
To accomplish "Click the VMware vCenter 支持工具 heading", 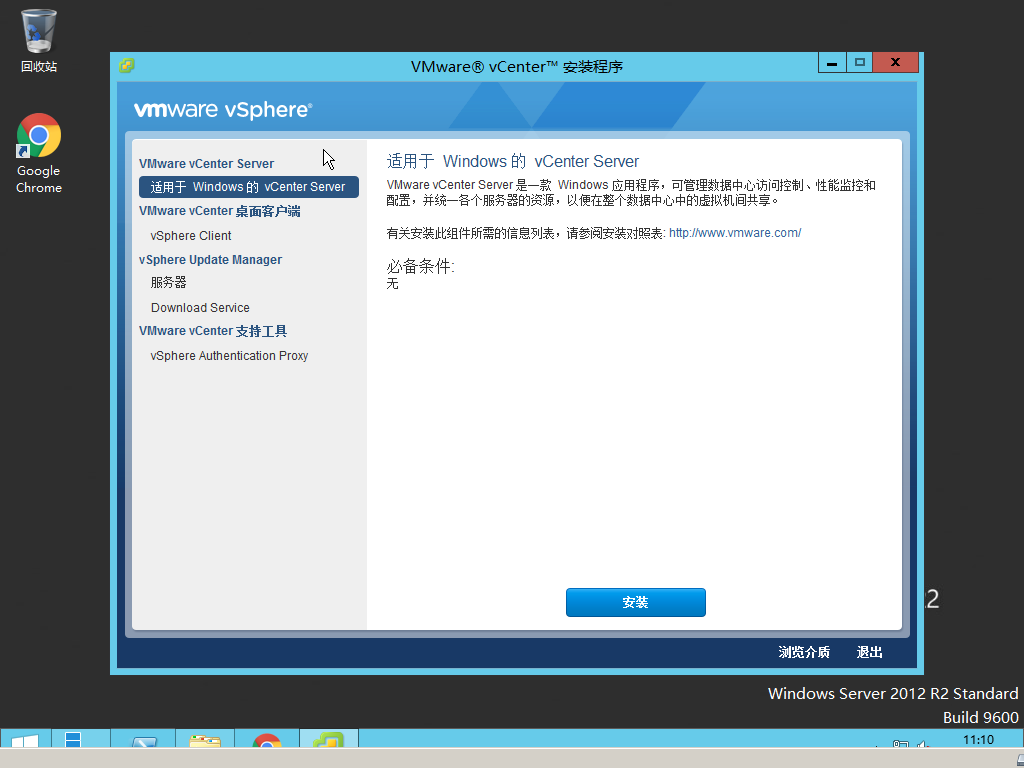I will pos(213,331).
